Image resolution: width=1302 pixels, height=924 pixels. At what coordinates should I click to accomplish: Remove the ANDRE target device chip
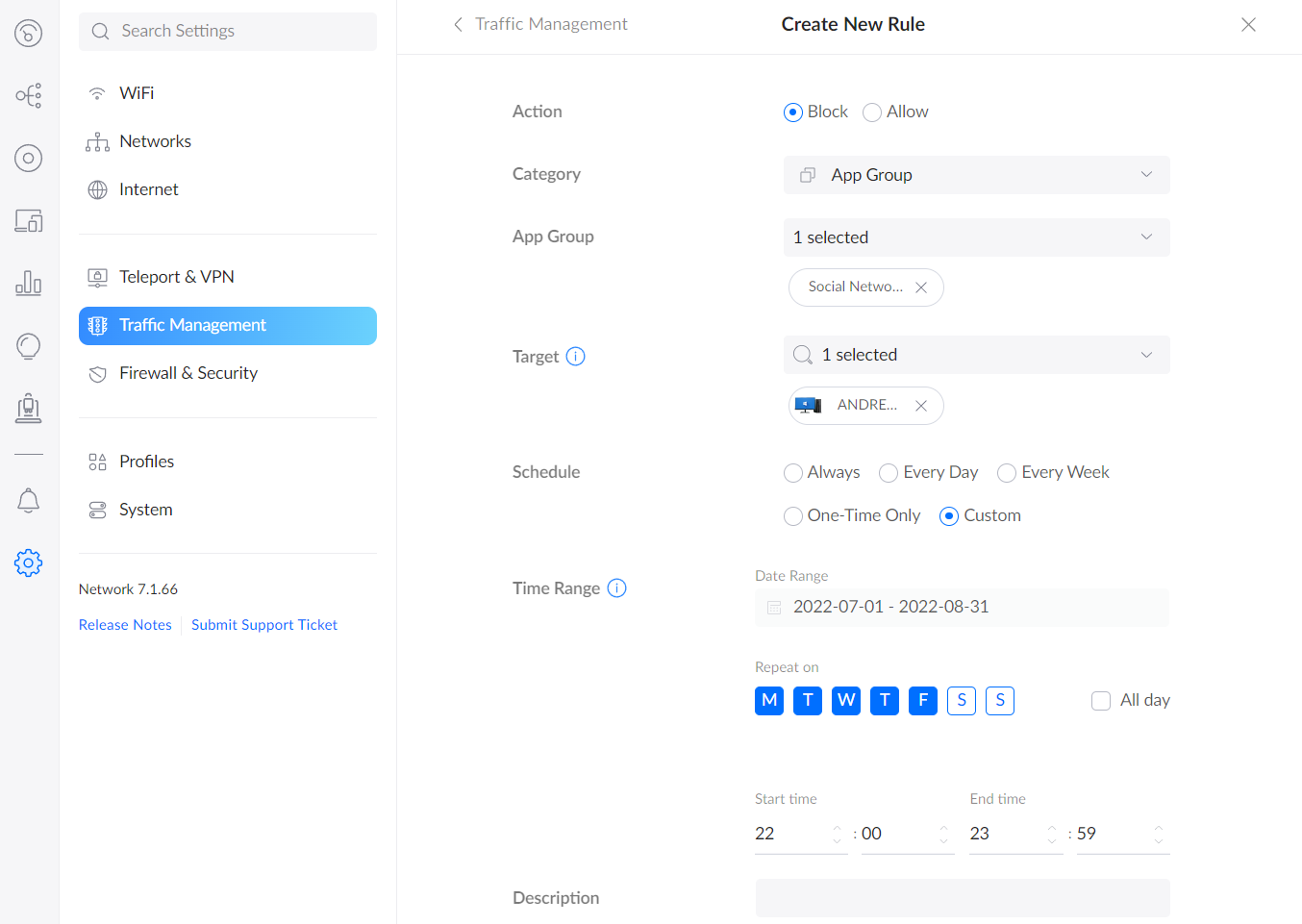[x=921, y=406]
